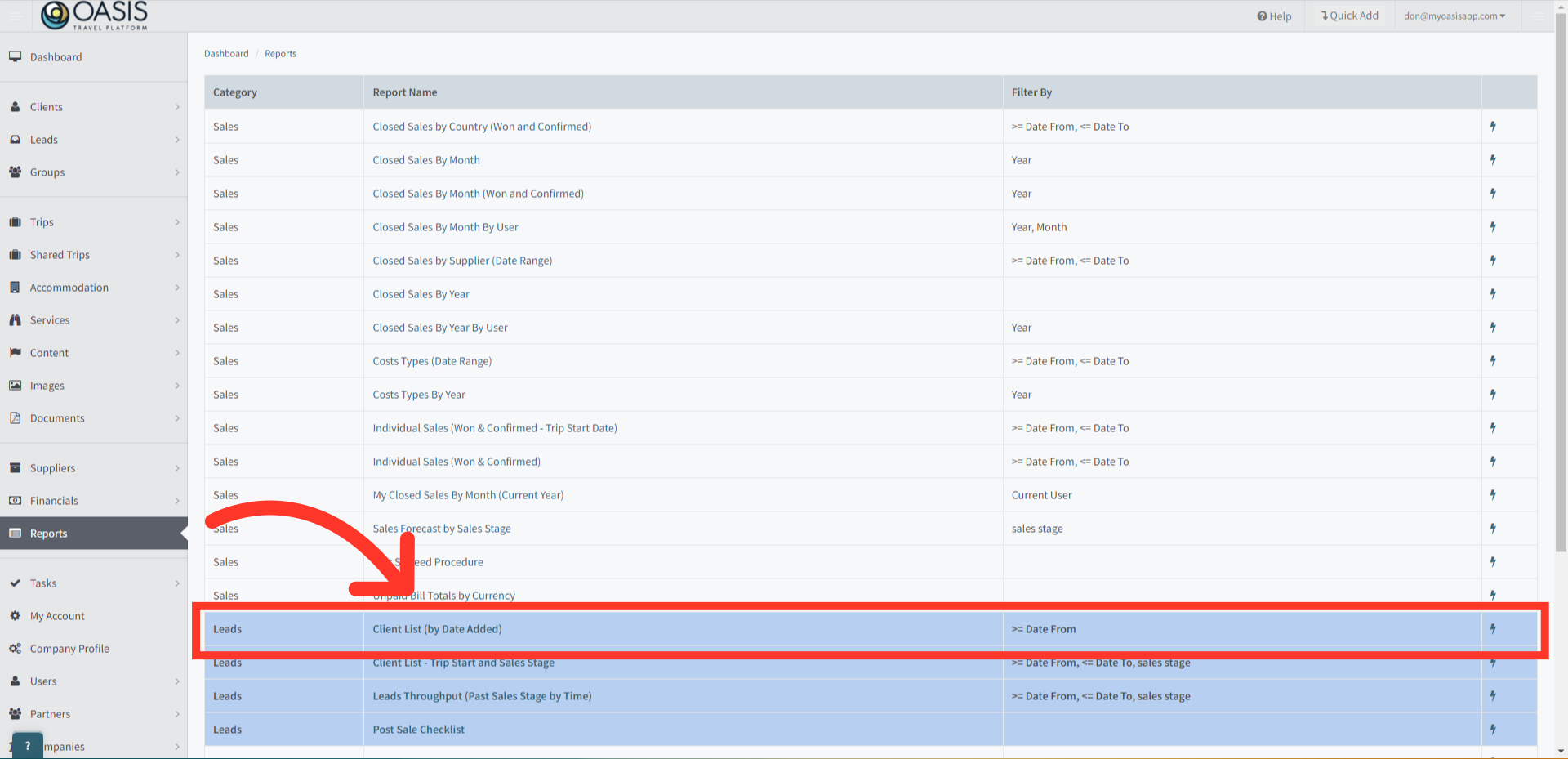Click the help question mark bubble at bottom left

pyautogui.click(x=27, y=744)
